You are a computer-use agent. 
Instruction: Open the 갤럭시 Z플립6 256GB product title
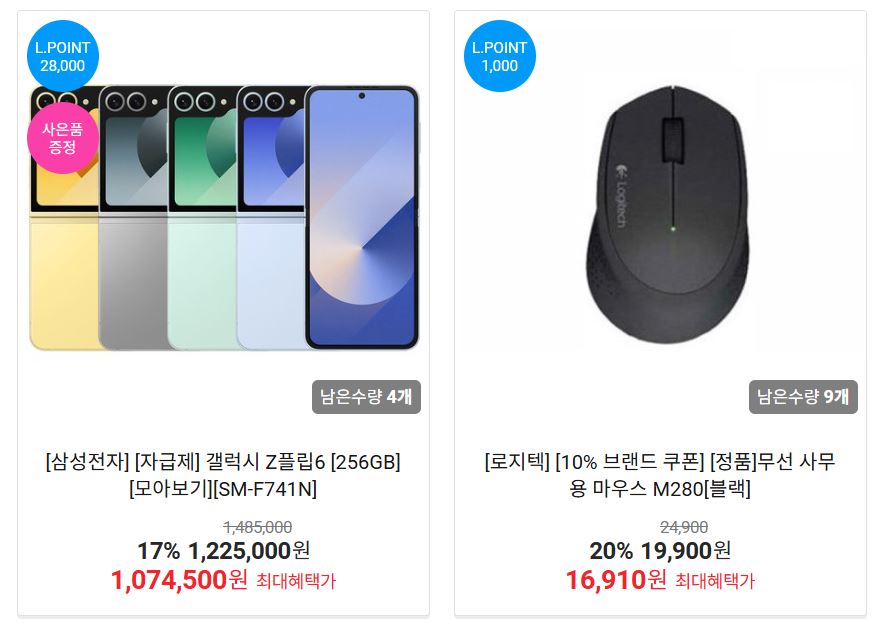pos(223,475)
